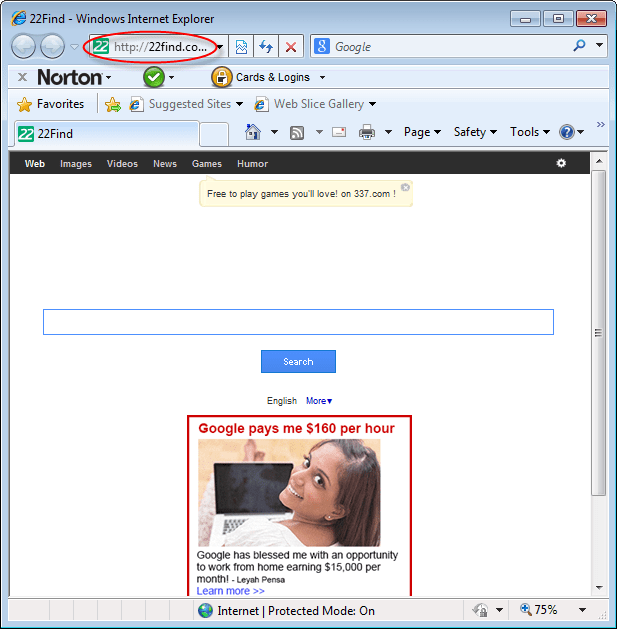Image resolution: width=617 pixels, height=629 pixels.
Task: Open the recent pages dropdown beside Forward
Action: click(74, 47)
